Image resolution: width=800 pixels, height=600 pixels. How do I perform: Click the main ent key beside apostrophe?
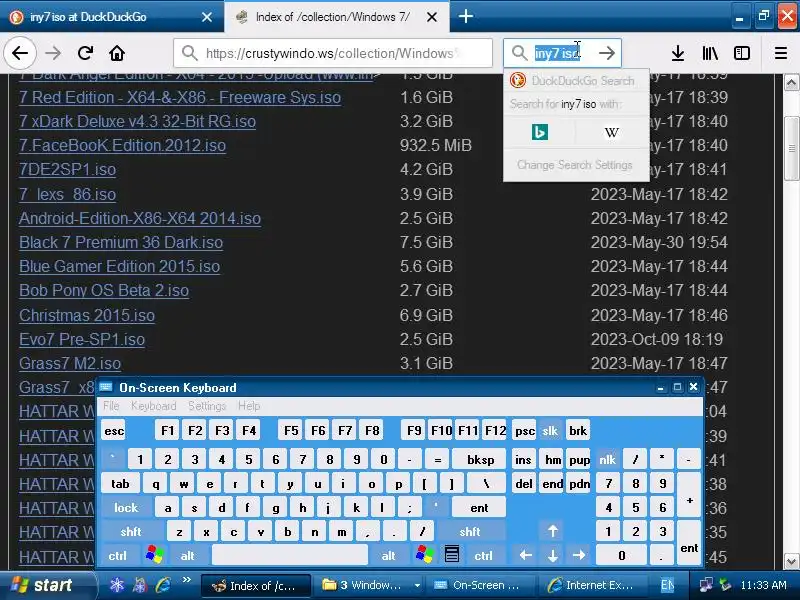click(479, 508)
